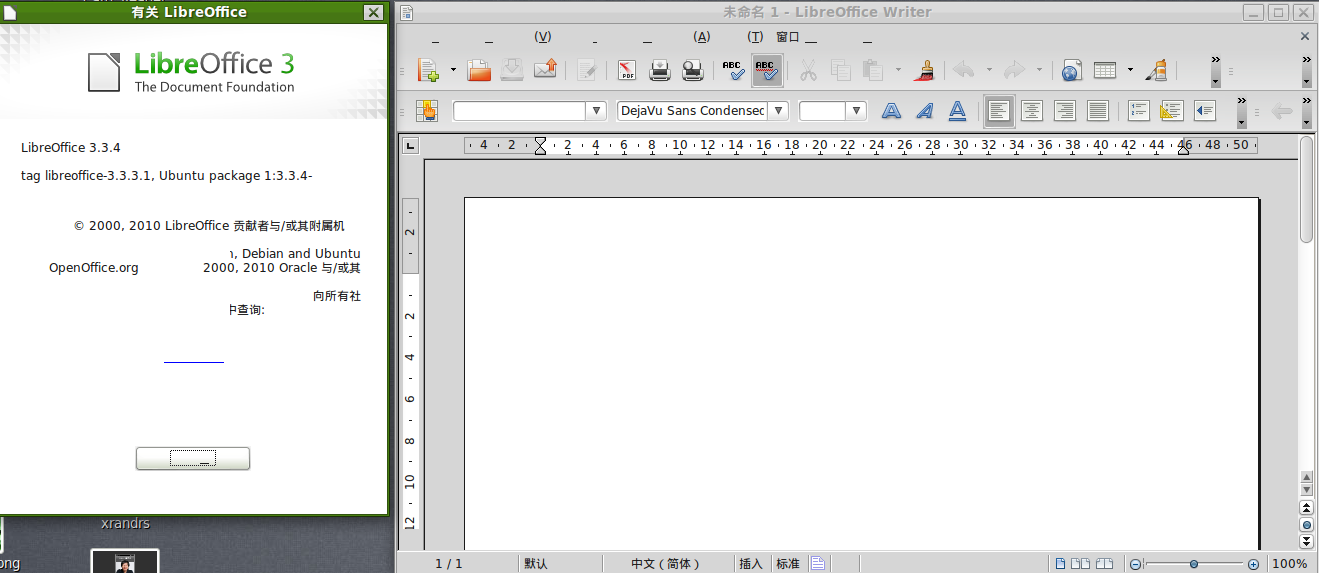The image size is (1319, 573).
Task: Click in the paragraph style input field
Action: tap(519, 111)
